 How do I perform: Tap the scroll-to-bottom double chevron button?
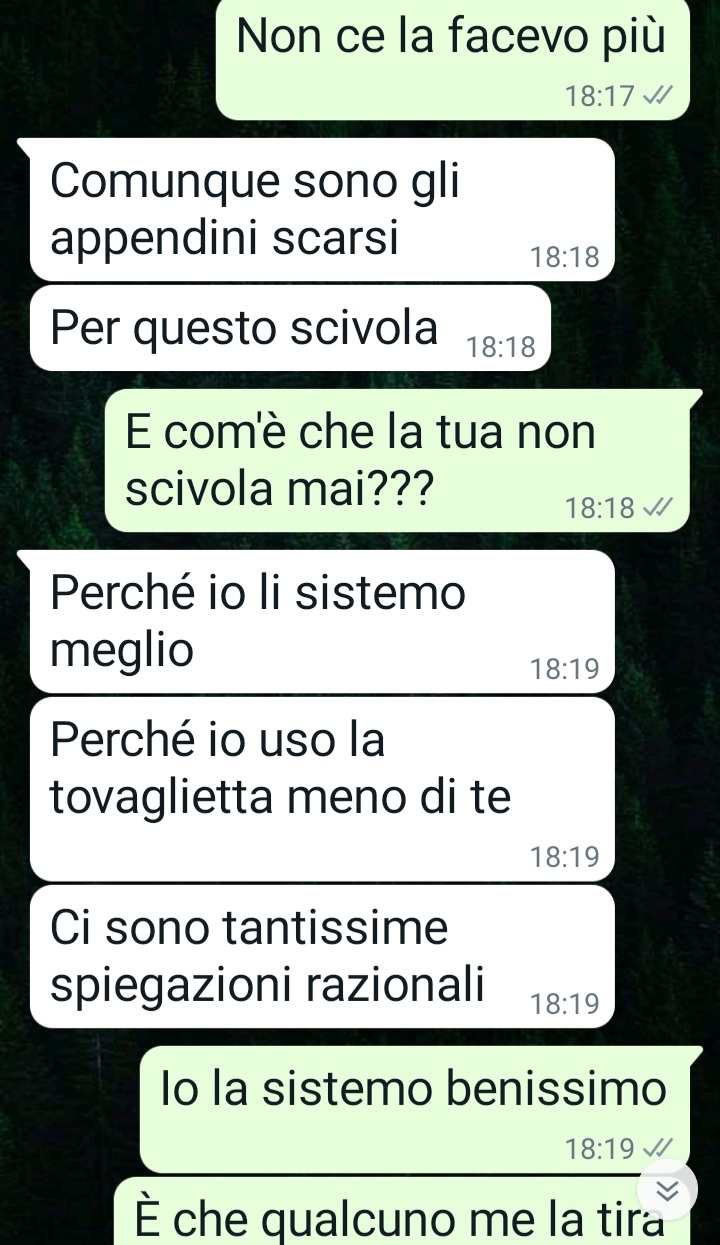pyautogui.click(x=666, y=1190)
